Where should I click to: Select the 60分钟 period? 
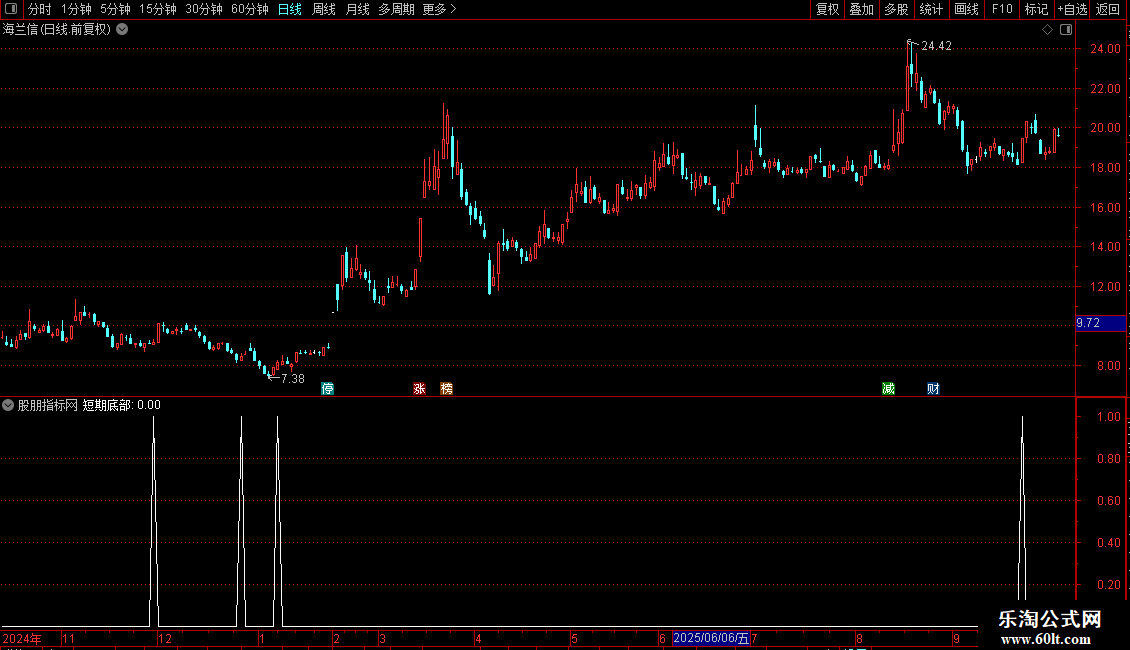point(249,9)
